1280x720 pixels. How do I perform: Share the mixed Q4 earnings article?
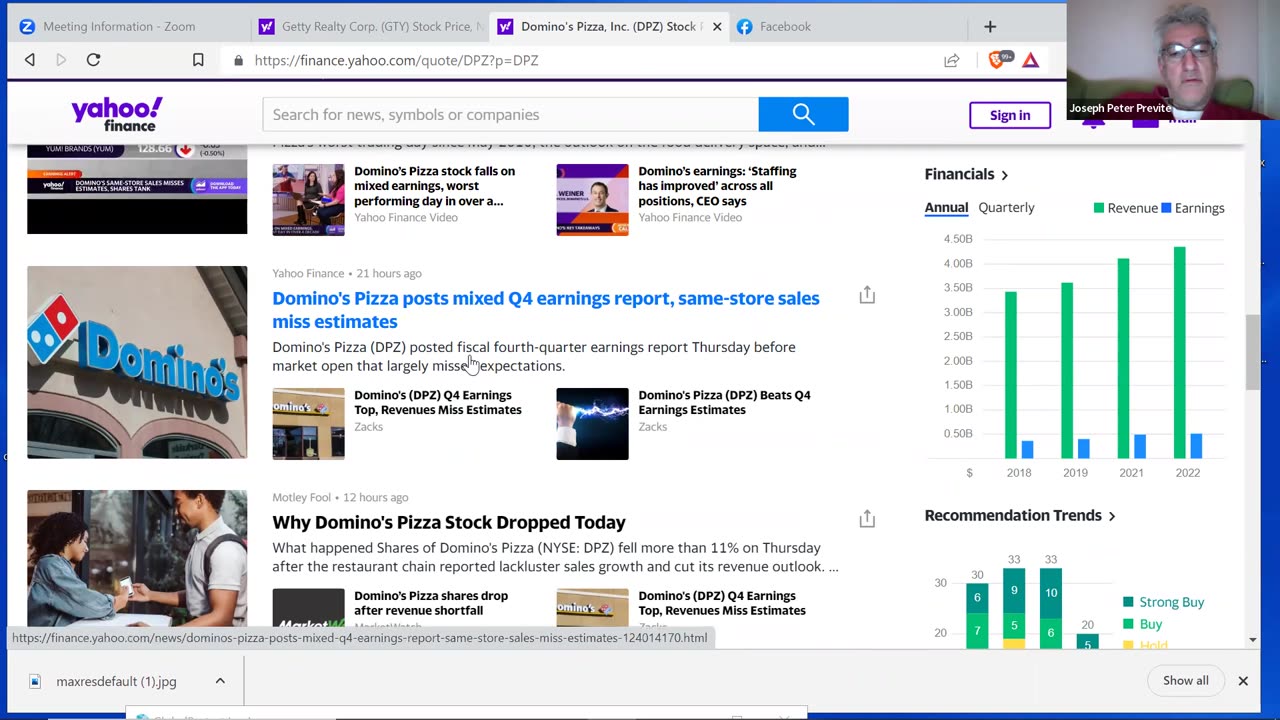coord(867,295)
